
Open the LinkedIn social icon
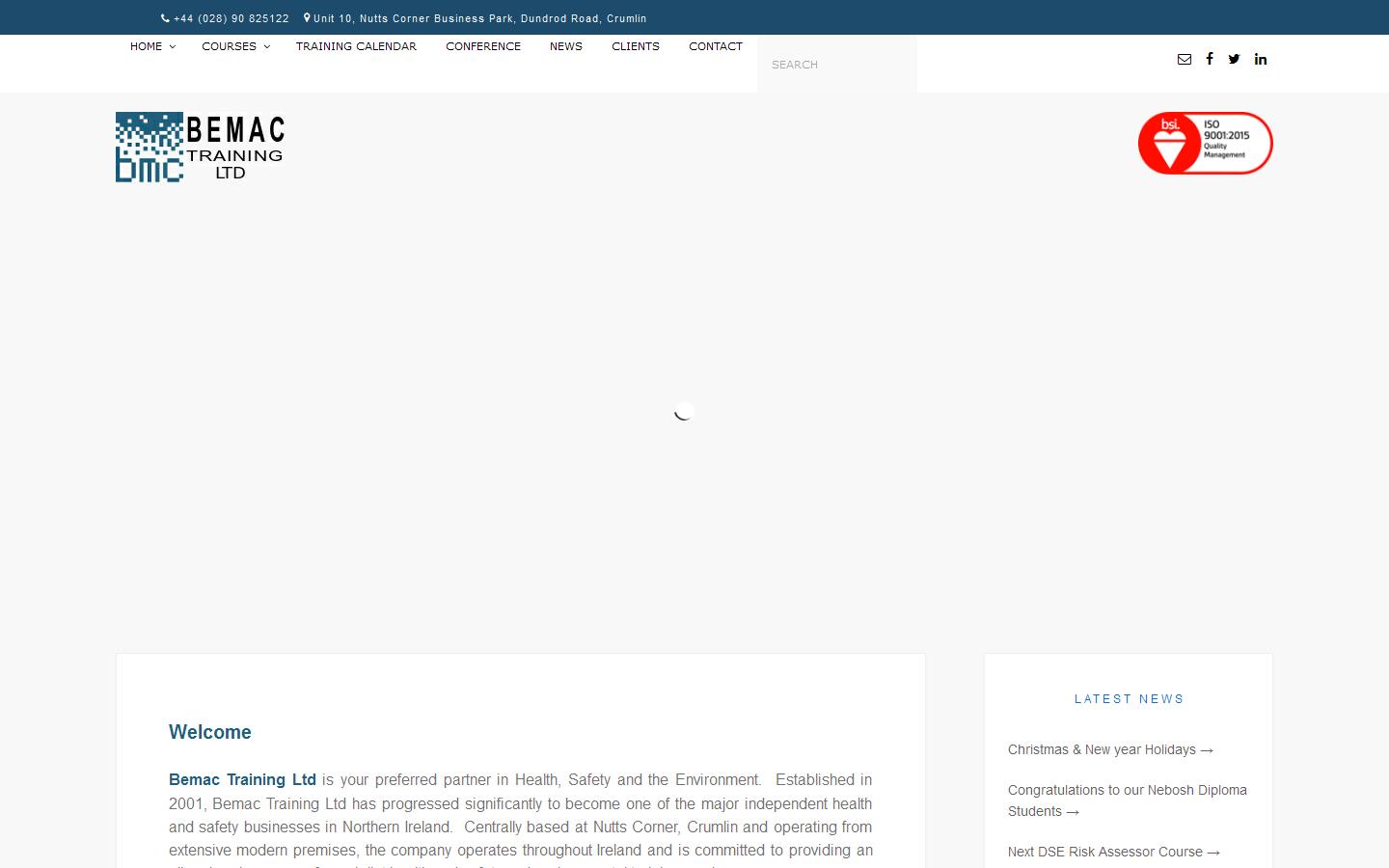point(1261,59)
